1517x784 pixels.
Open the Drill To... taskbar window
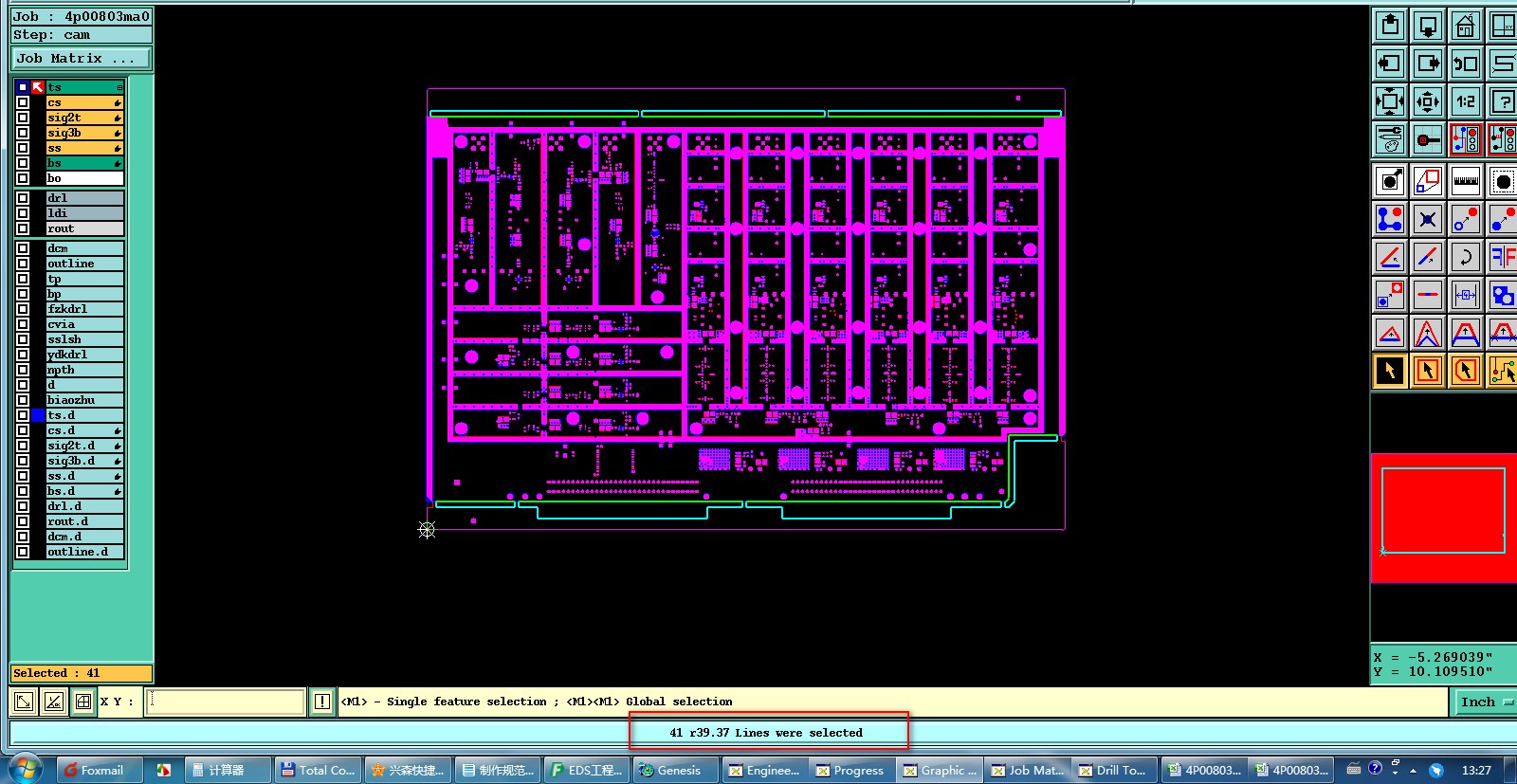coord(1115,770)
